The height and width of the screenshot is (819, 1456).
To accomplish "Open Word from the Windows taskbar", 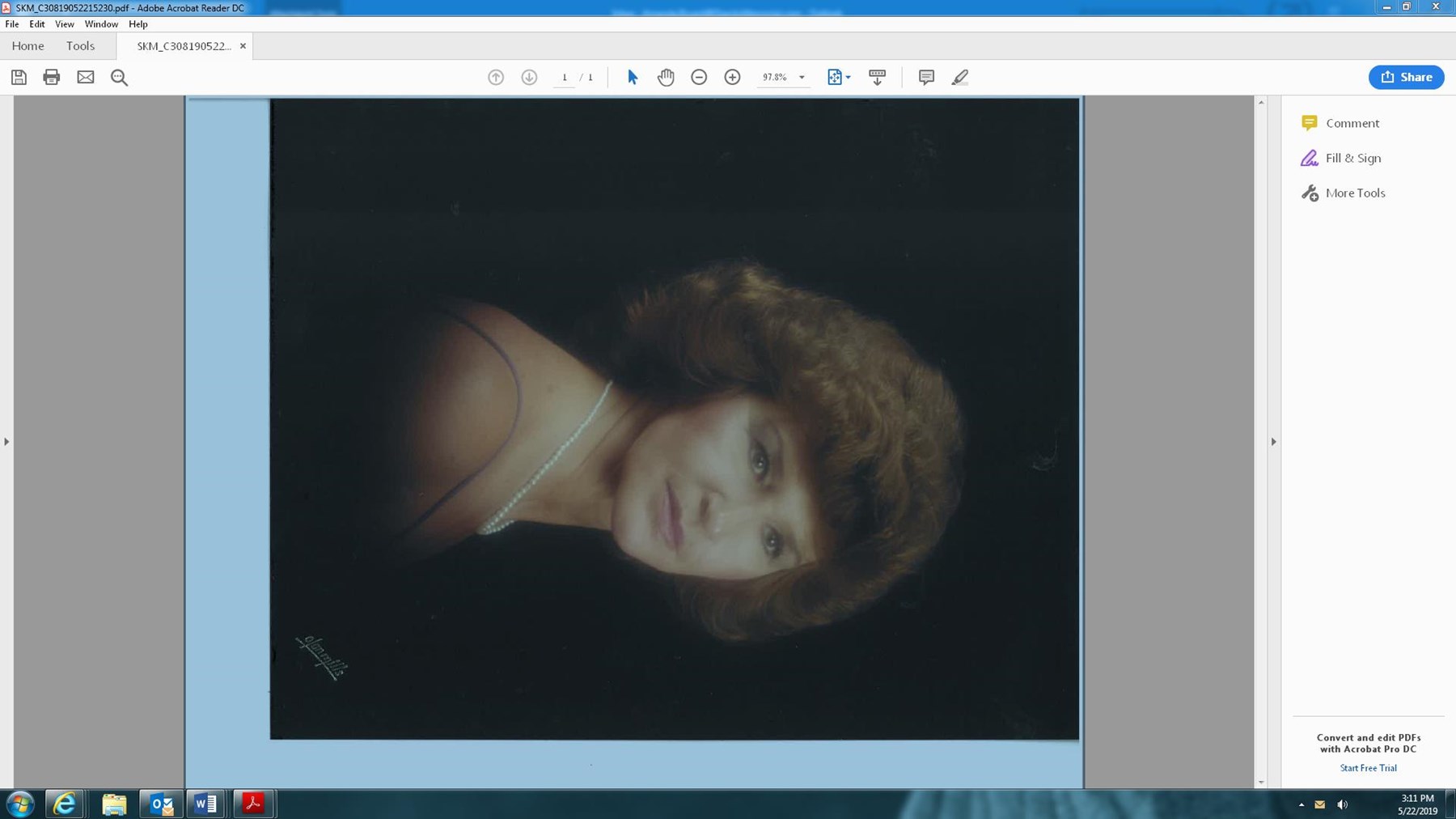I will point(205,804).
